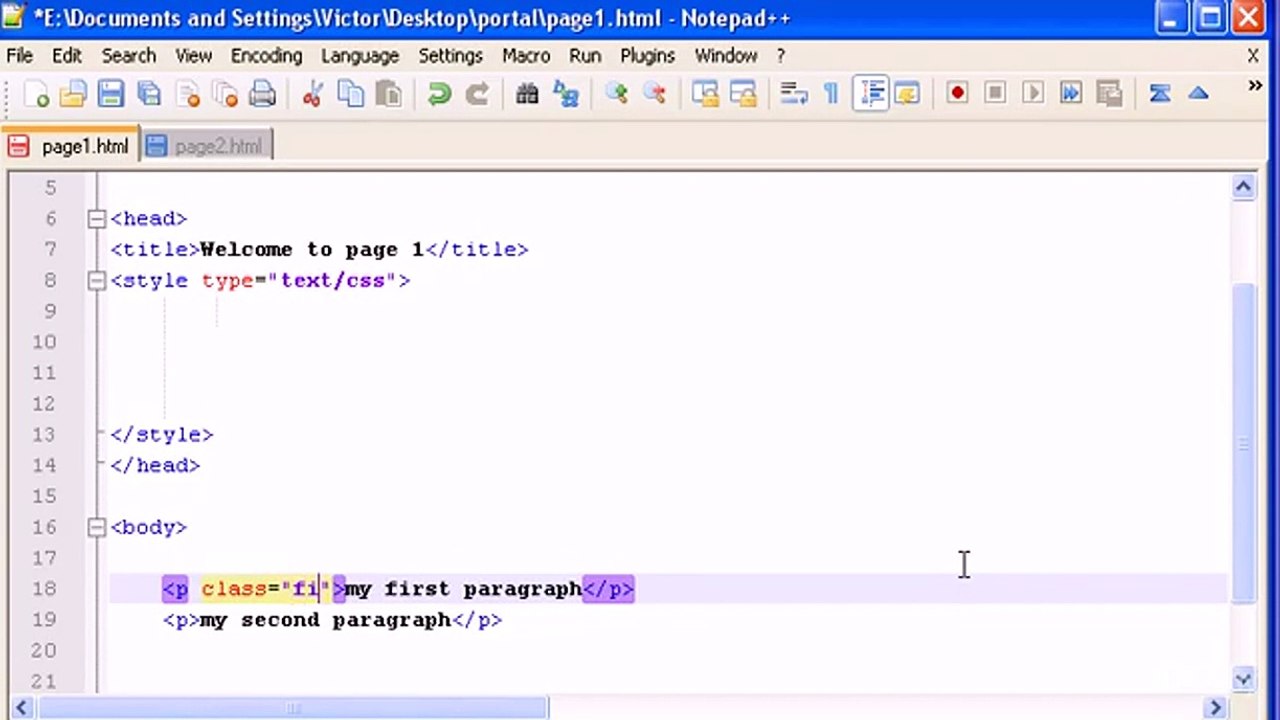Click the "text/css" attribute value
Viewport: 1280px width, 720px height.
coord(333,281)
